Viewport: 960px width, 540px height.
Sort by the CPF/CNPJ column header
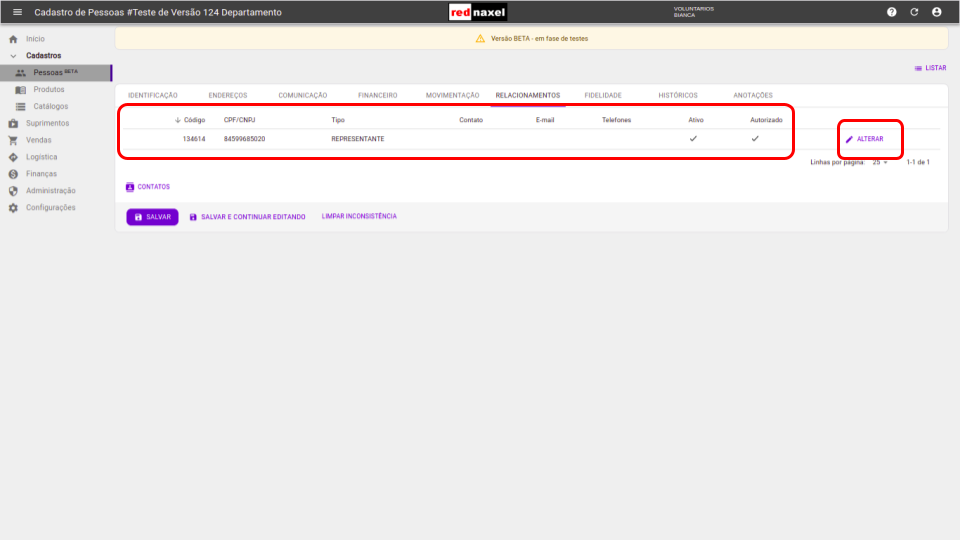239,120
